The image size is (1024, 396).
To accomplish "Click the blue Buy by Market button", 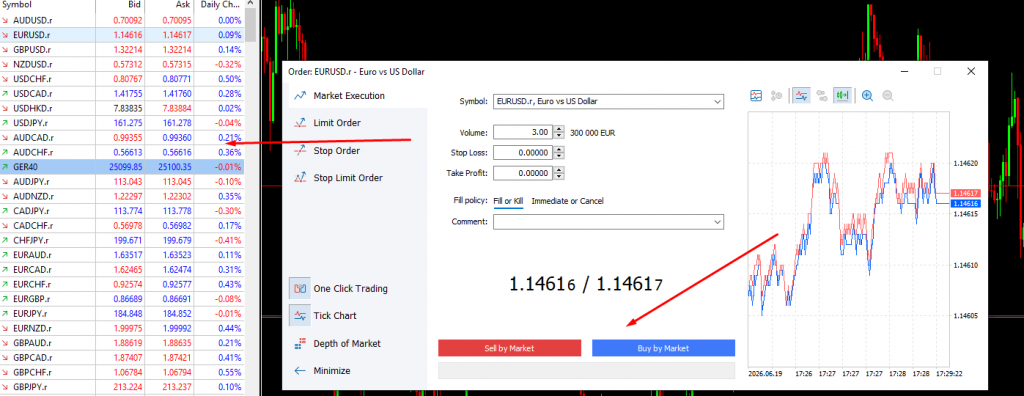I will (664, 348).
